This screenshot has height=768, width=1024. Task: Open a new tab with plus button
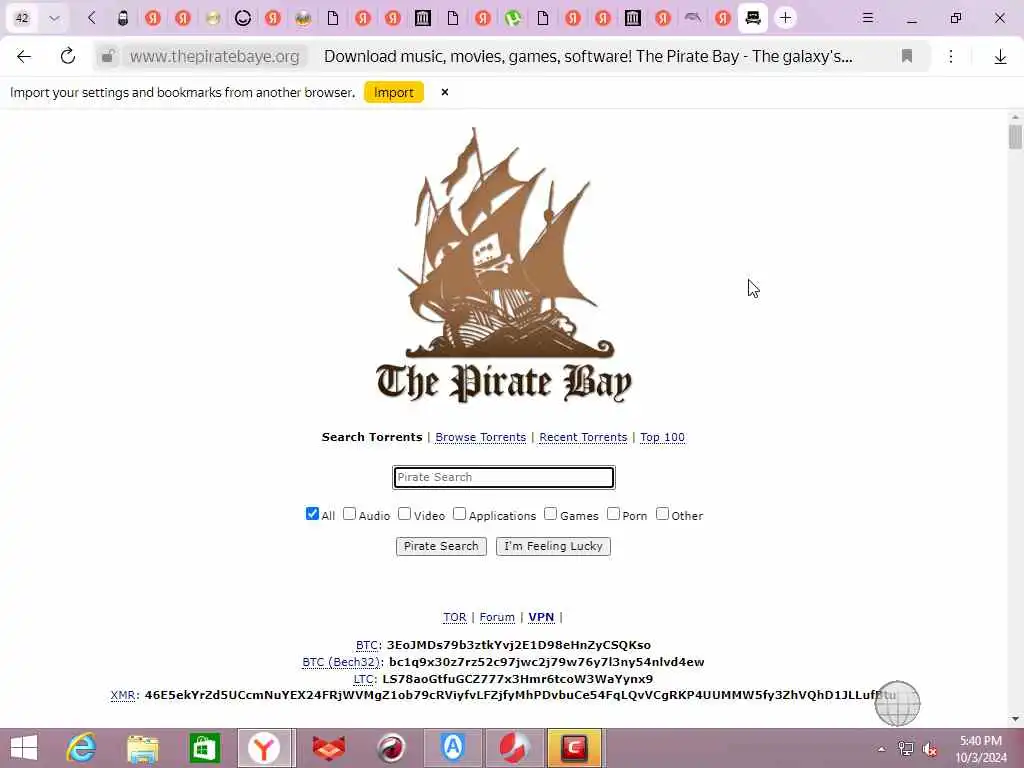pos(786,18)
